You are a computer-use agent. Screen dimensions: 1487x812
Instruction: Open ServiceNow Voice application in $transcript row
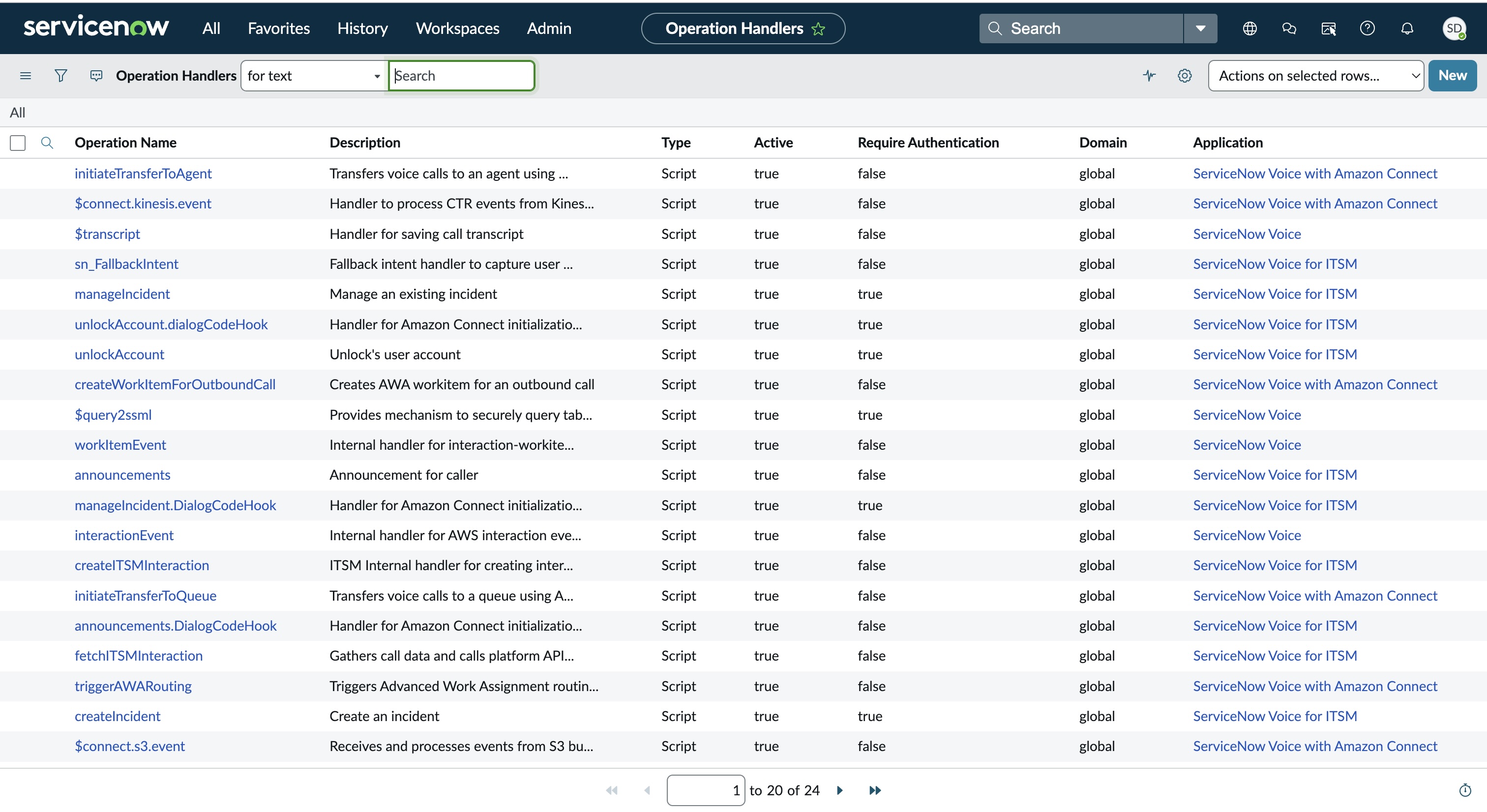click(x=1247, y=234)
